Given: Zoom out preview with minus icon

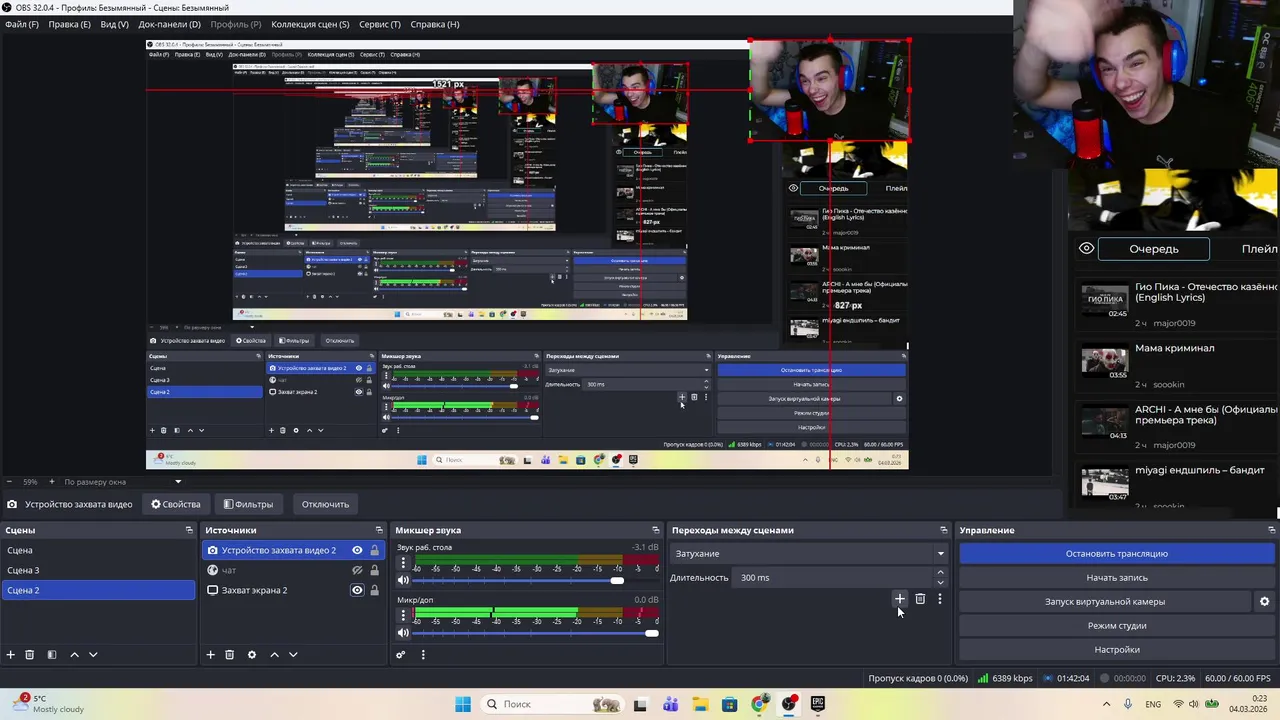Looking at the screenshot, I should tap(9, 482).
